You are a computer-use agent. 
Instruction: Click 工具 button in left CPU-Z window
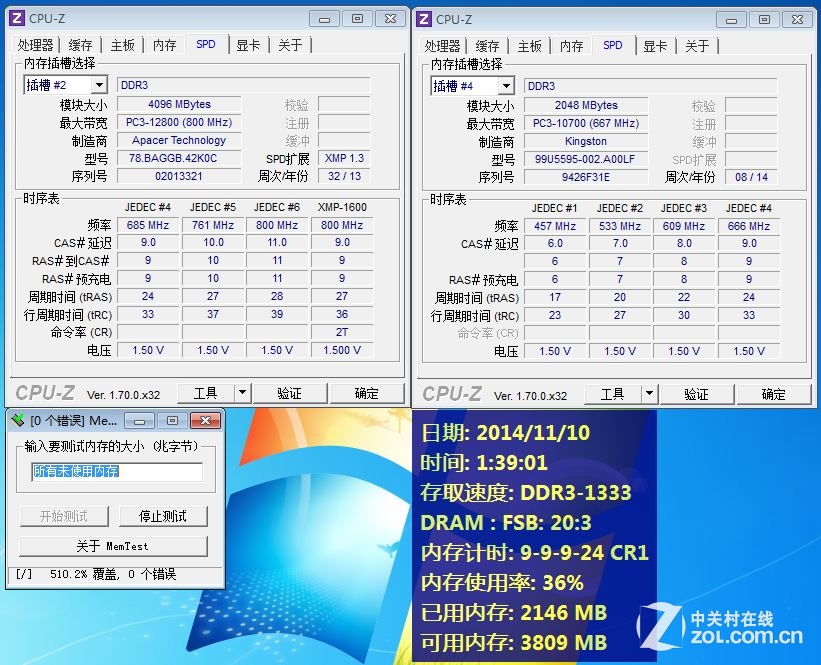tap(206, 393)
